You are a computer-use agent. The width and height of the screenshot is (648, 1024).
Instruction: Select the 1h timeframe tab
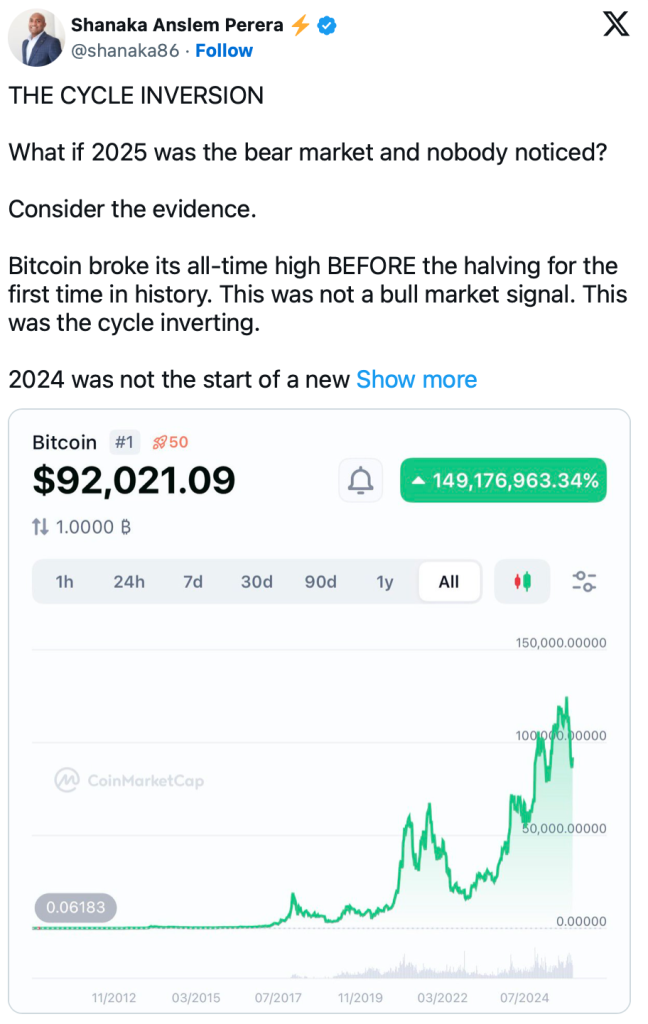[64, 581]
